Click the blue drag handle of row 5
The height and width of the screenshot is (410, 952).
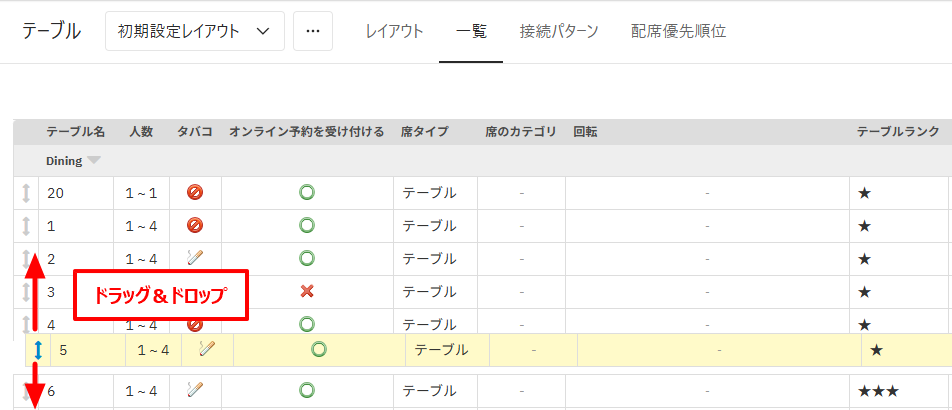click(x=37, y=350)
